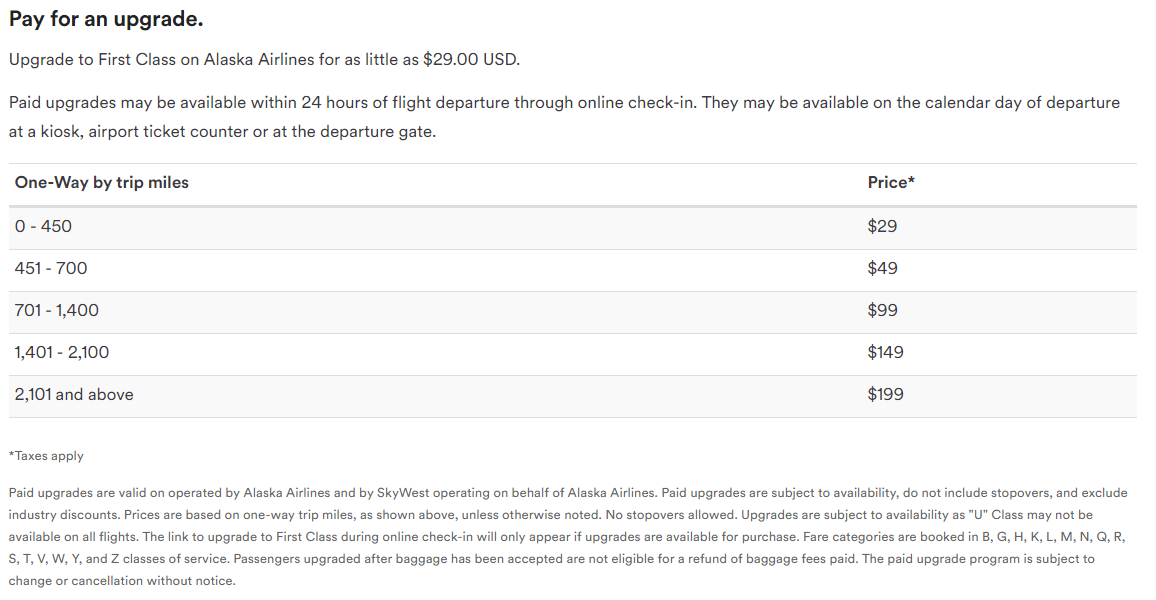This screenshot has width=1156, height=600.
Task: Click the "kiosk, airport ticket counter" text line
Action: tap(222, 132)
